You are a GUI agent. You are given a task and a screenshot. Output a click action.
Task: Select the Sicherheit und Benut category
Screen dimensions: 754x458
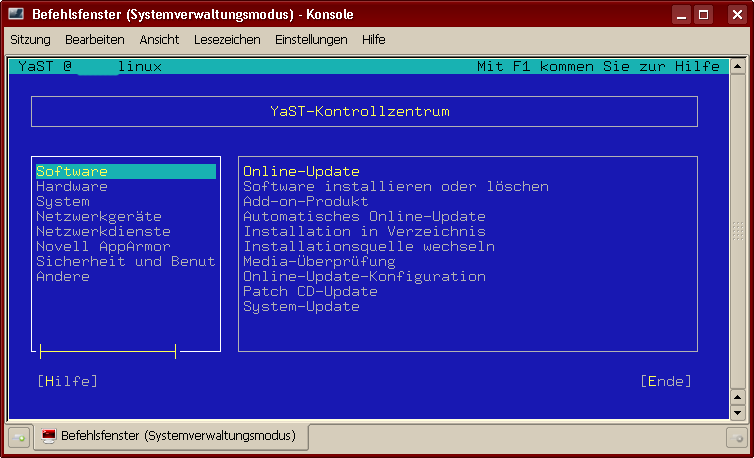click(126, 261)
